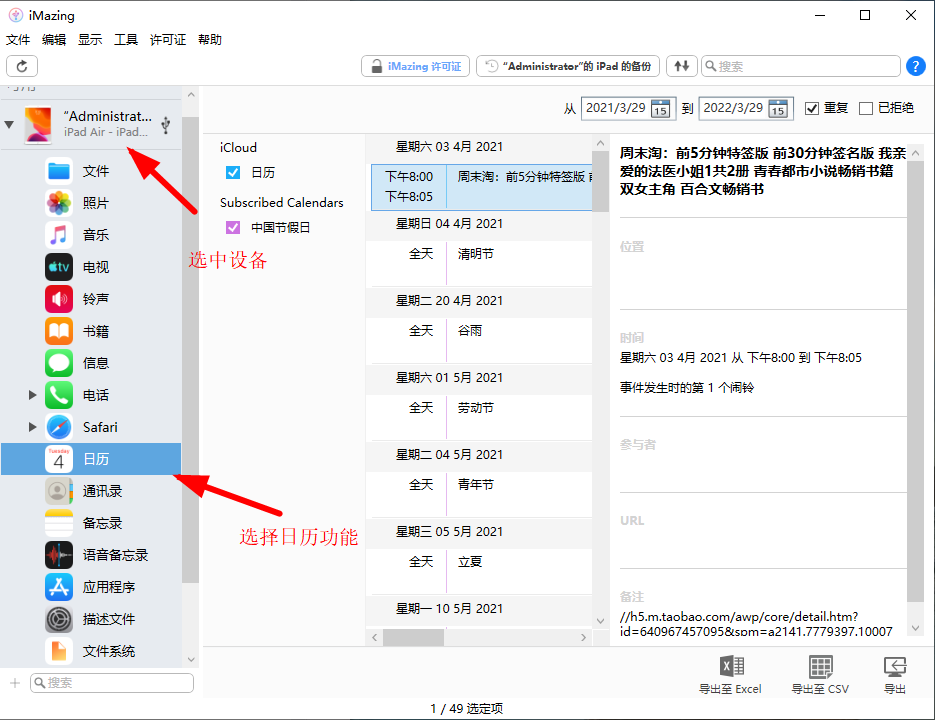
Task: Select the 青年节 event
Action: (482, 494)
